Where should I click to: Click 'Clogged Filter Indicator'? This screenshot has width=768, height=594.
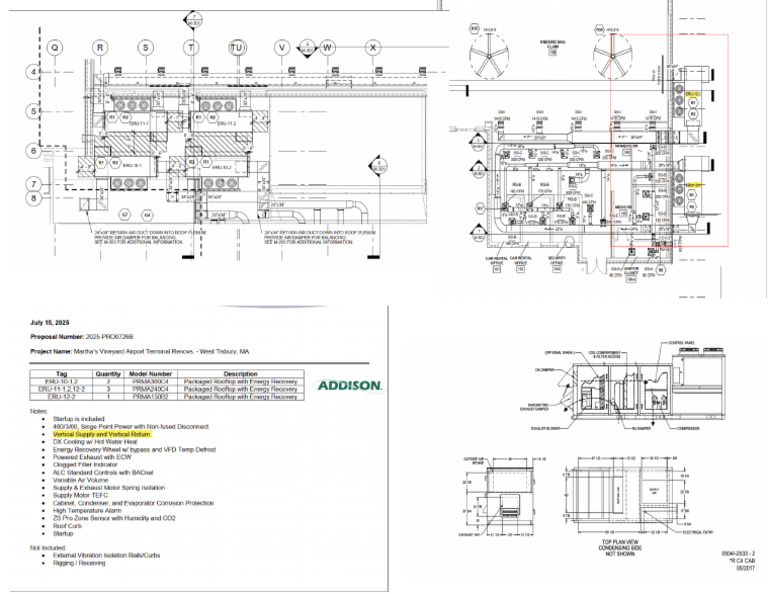click(85, 465)
